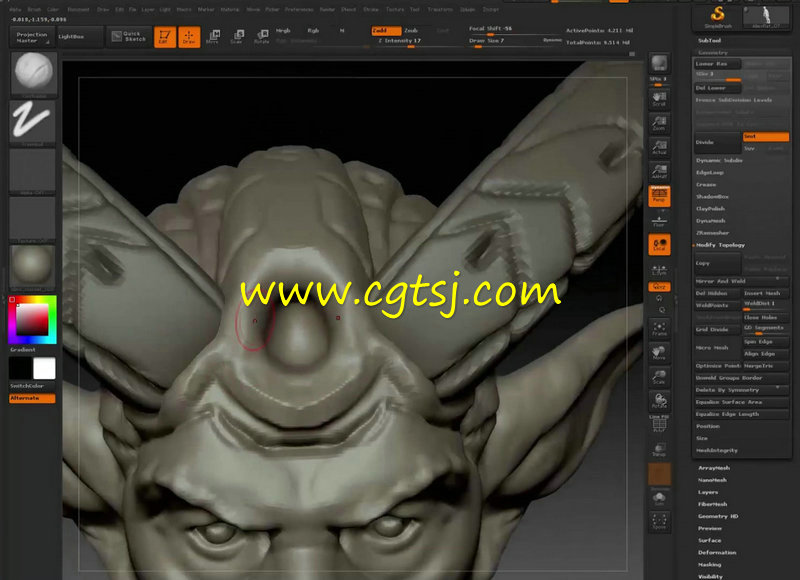Screen dimensions: 800x580
Task: Toggle Transp transparency icon
Action: pos(659,449)
